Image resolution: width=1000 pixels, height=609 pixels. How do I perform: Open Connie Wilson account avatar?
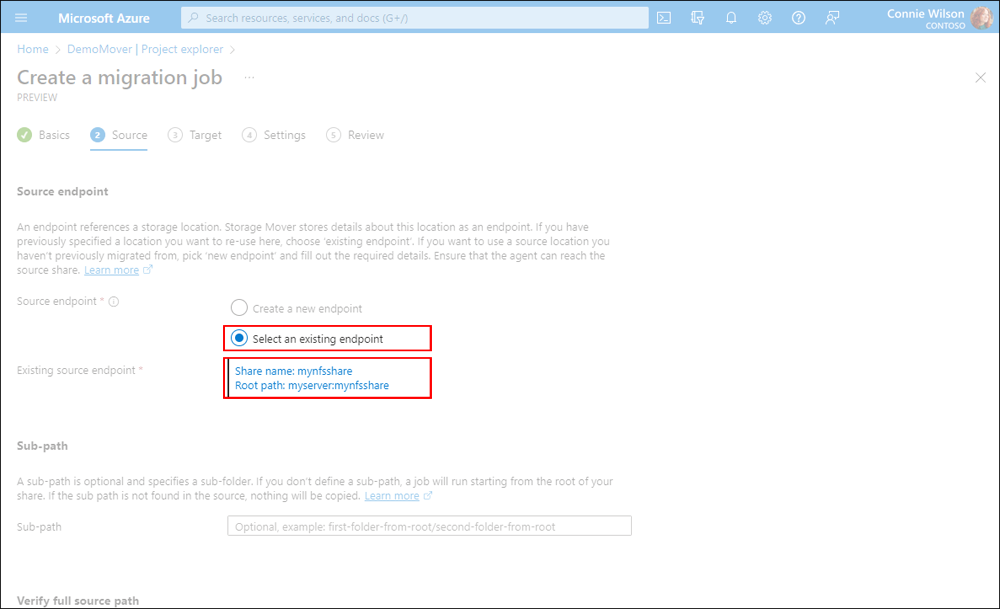point(982,18)
